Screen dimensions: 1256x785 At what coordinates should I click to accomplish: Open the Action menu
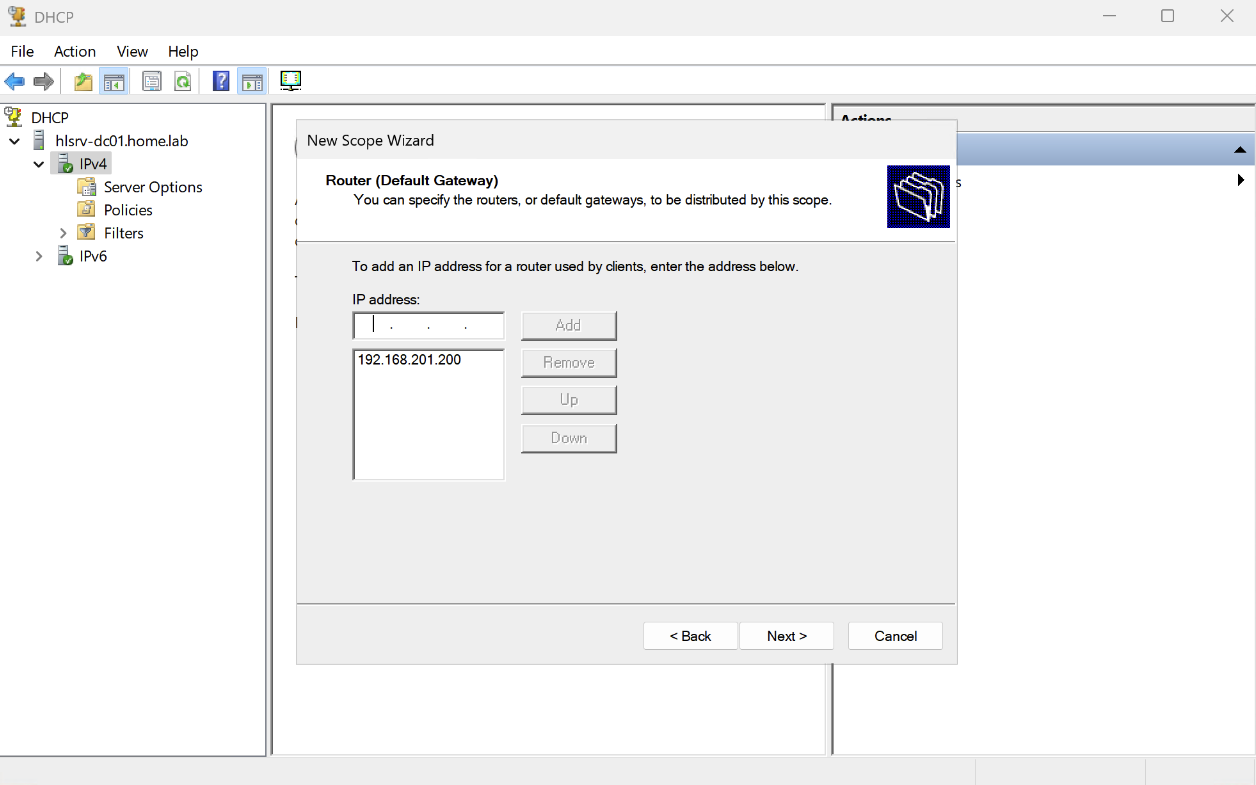click(75, 51)
